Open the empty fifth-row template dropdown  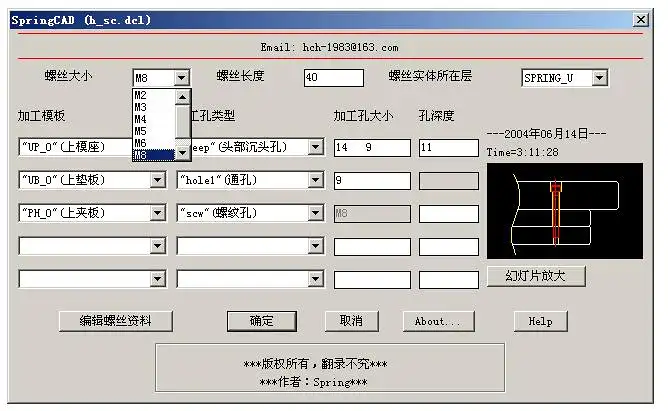tap(158, 279)
